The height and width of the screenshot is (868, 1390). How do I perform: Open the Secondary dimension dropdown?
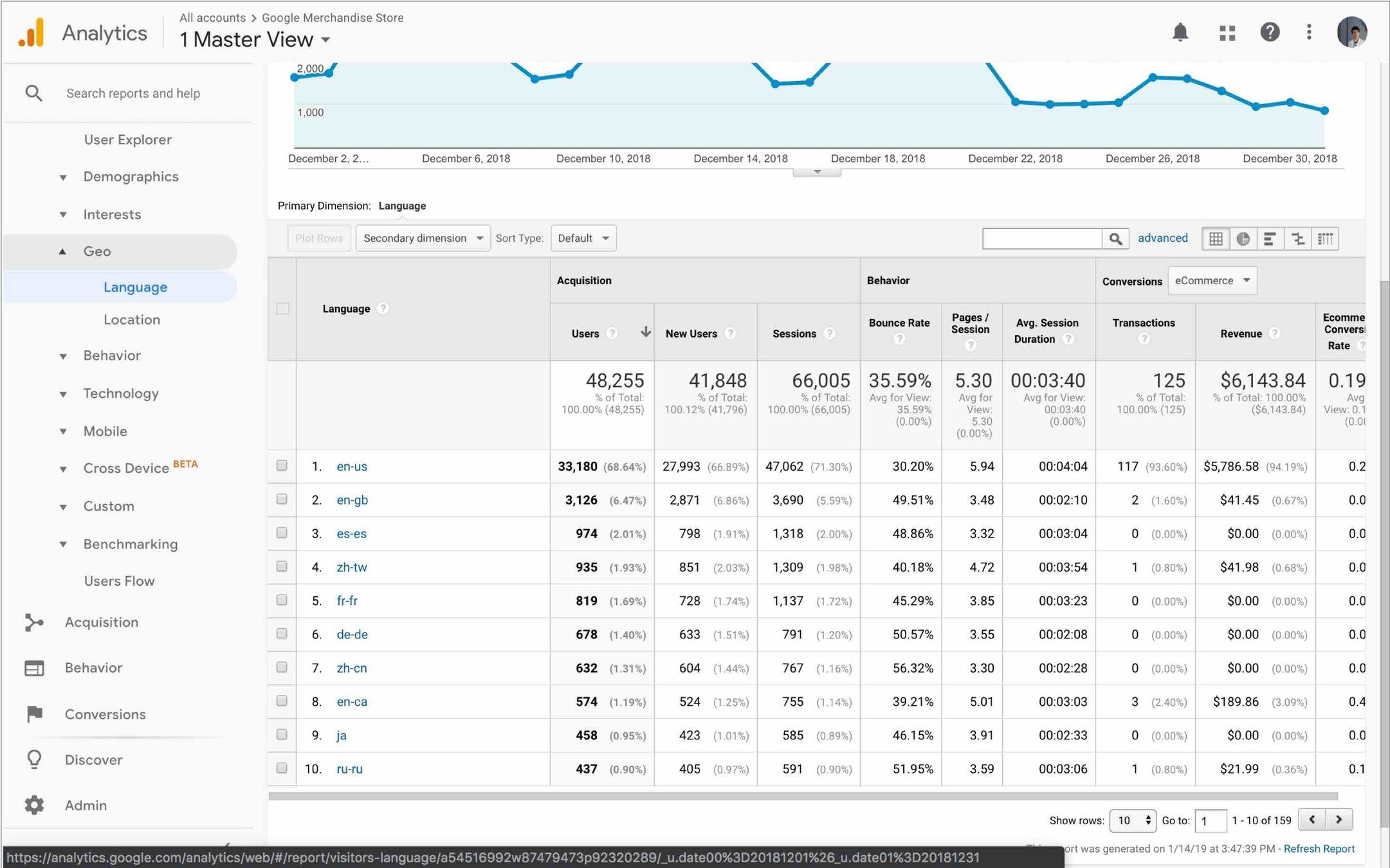coord(423,238)
